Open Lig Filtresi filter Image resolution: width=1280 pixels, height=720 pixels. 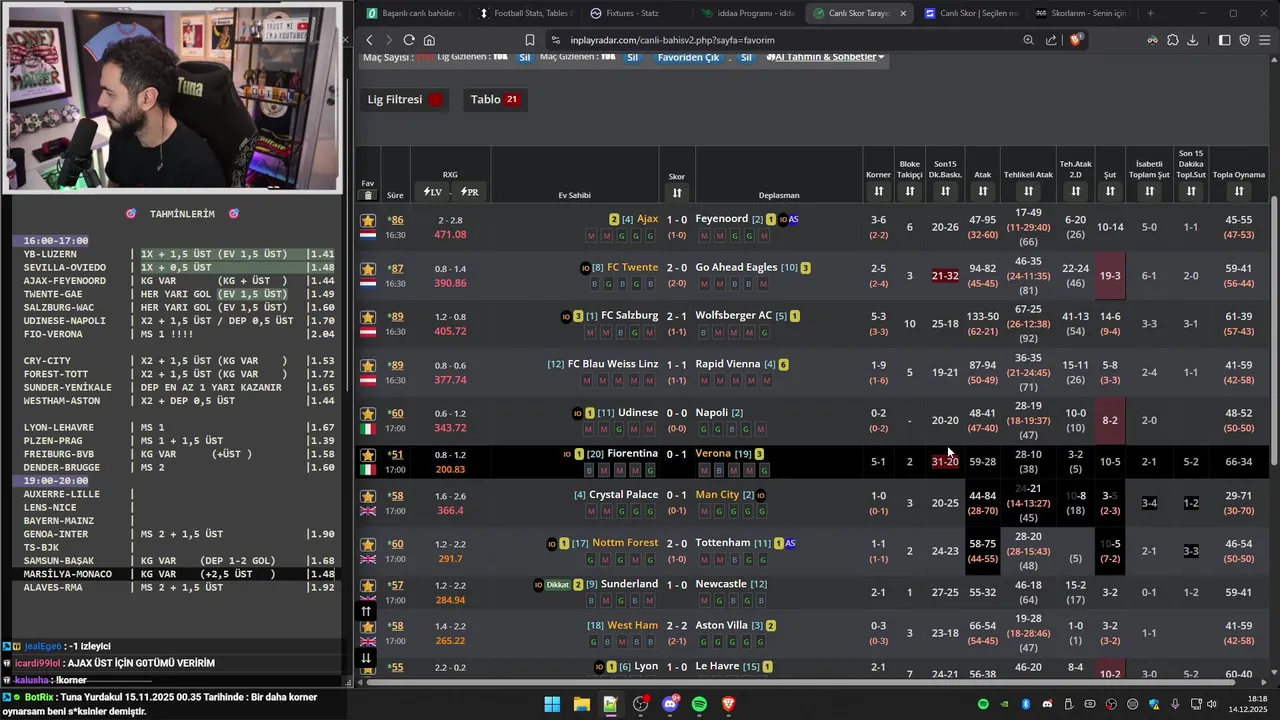pos(405,100)
